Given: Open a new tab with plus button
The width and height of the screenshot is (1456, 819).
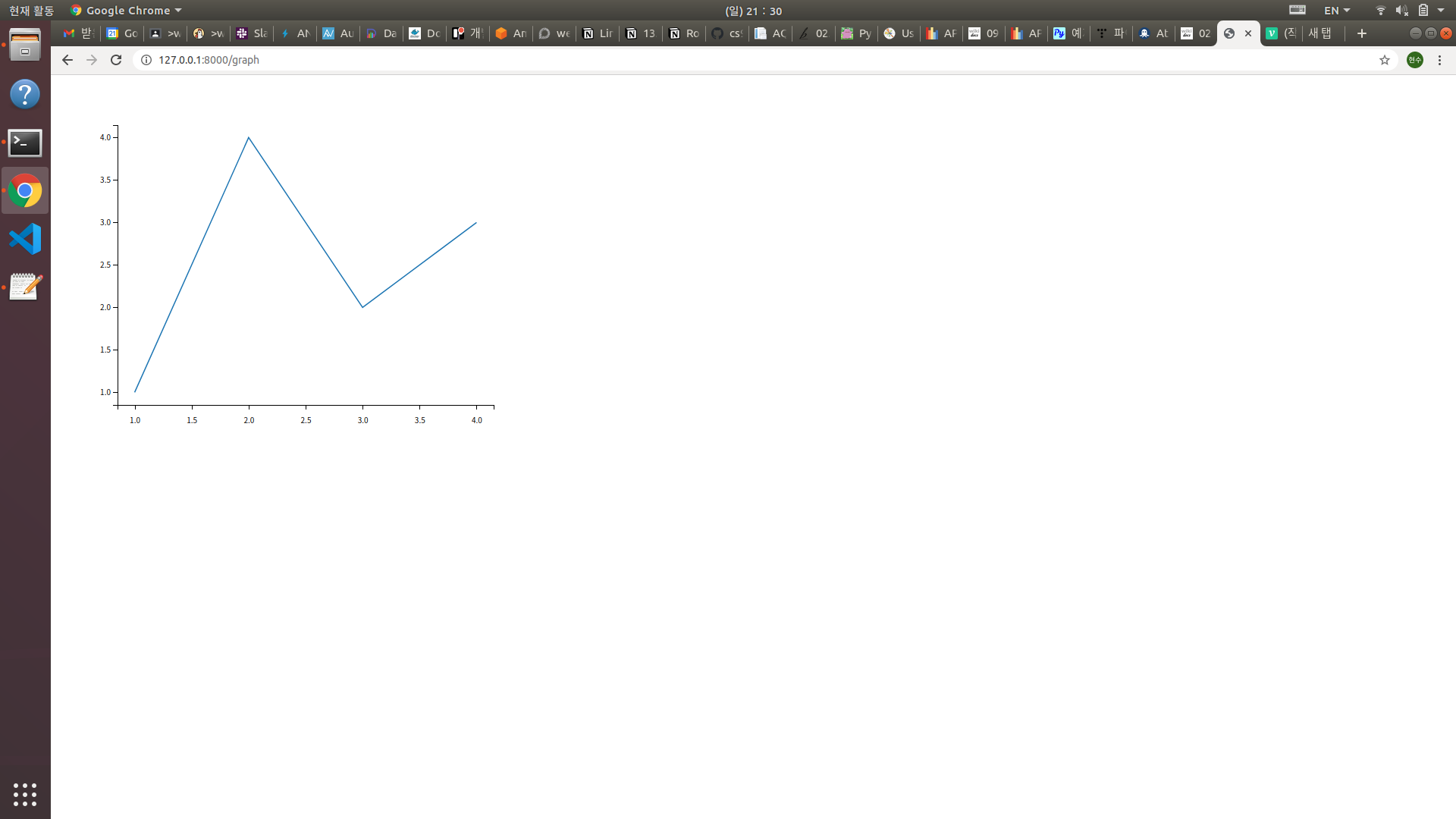Looking at the screenshot, I should coord(1362,33).
